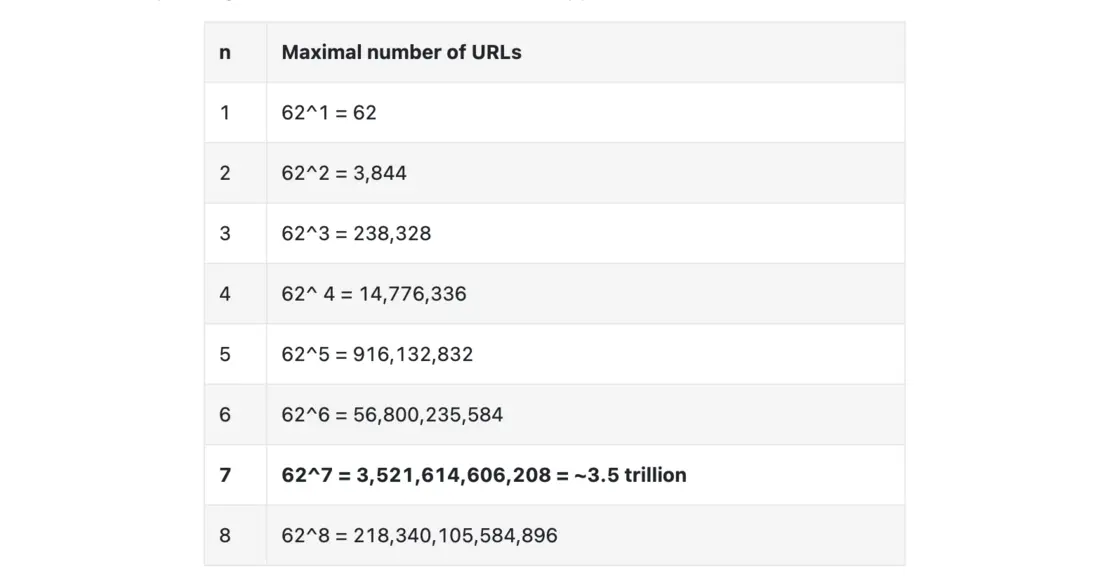Select the '62^1 = 62' cell
1098x583 pixels.
coord(329,113)
